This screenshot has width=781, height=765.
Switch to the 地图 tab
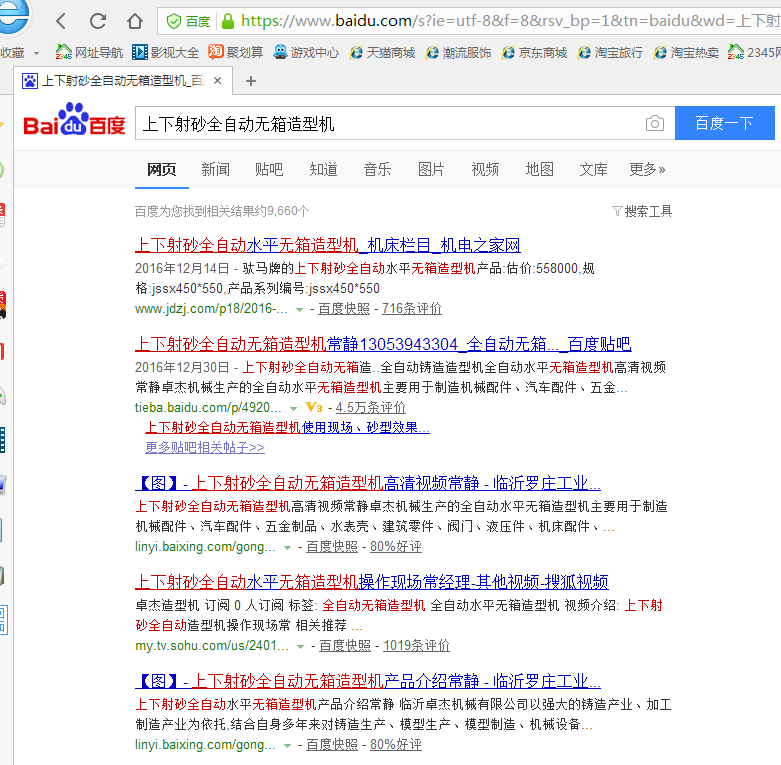point(539,169)
